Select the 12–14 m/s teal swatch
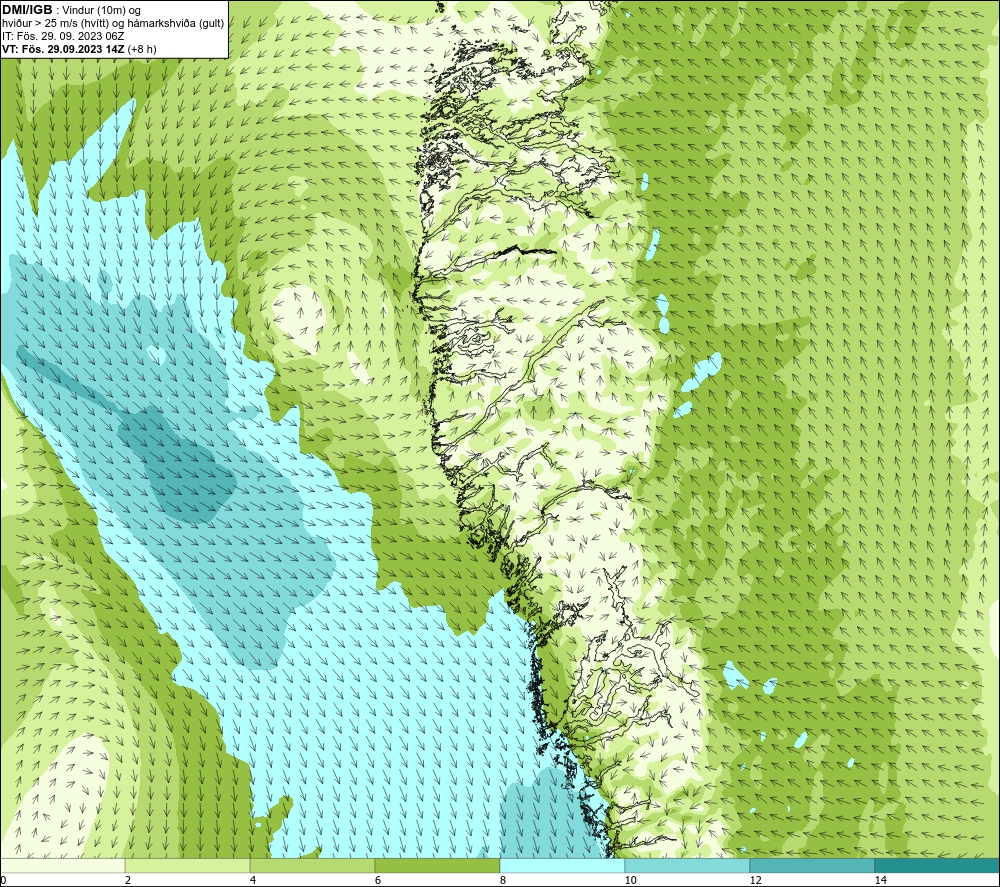Image resolution: width=1000 pixels, height=887 pixels. click(x=812, y=865)
